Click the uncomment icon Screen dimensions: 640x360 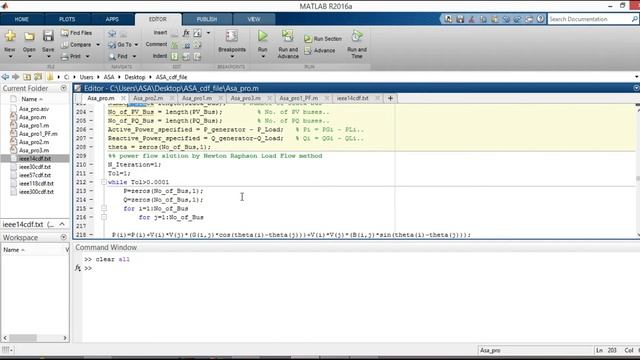186,44
